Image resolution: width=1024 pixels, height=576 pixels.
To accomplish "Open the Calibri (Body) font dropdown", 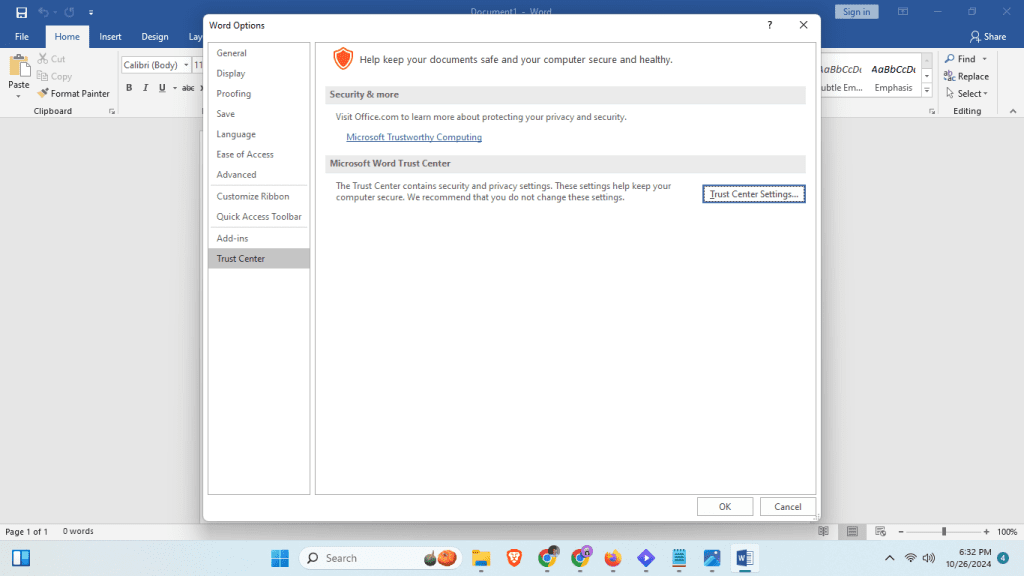I will click(x=186, y=65).
